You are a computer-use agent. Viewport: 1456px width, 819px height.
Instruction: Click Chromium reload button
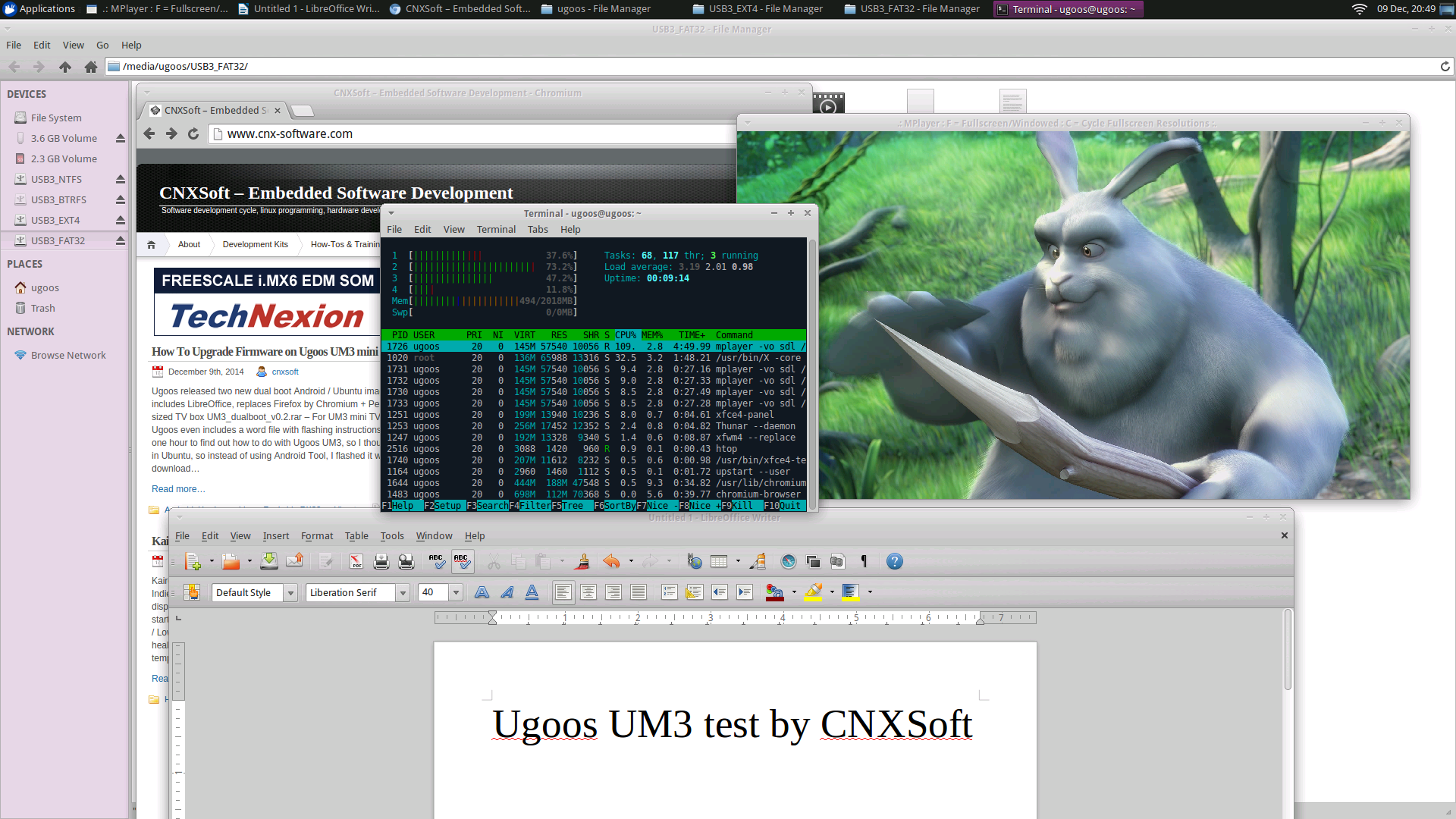point(193,134)
